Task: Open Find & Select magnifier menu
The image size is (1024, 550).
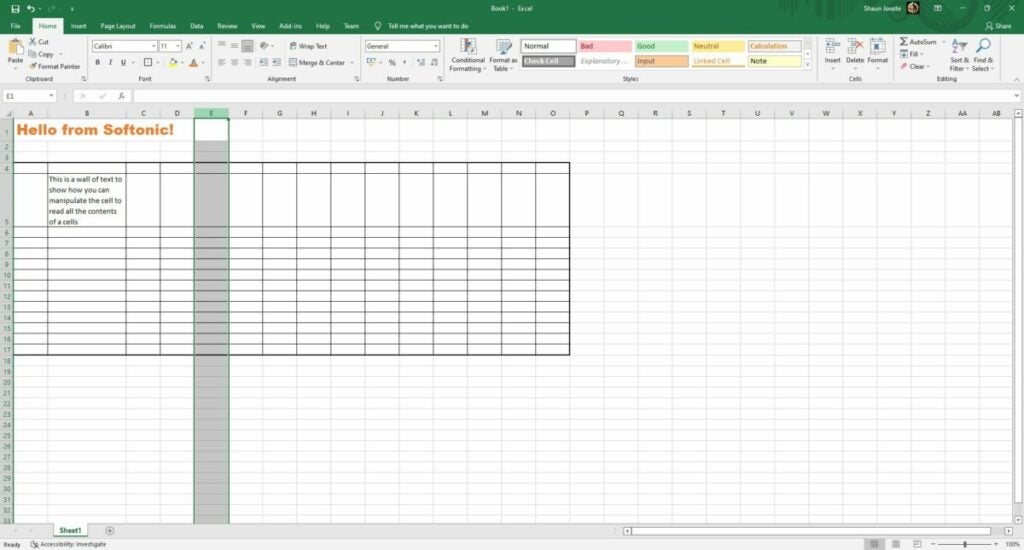Action: click(983, 55)
